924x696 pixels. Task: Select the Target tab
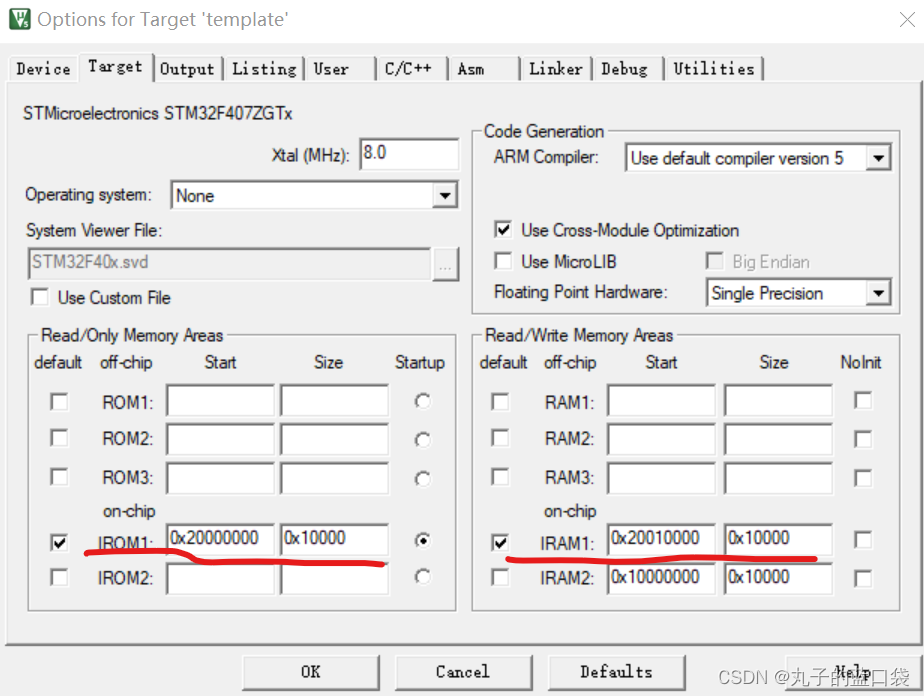point(116,67)
